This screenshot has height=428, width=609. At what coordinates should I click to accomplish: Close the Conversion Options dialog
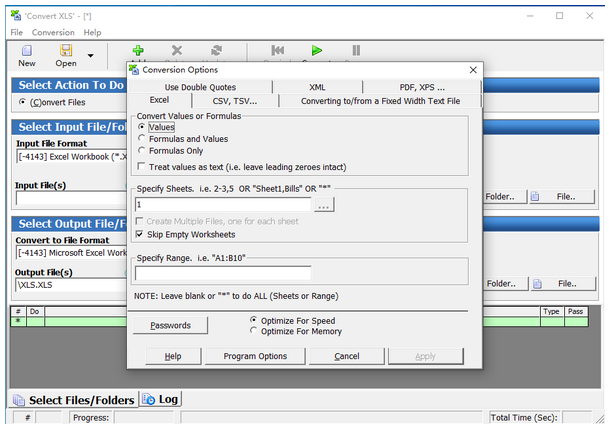coord(473,70)
